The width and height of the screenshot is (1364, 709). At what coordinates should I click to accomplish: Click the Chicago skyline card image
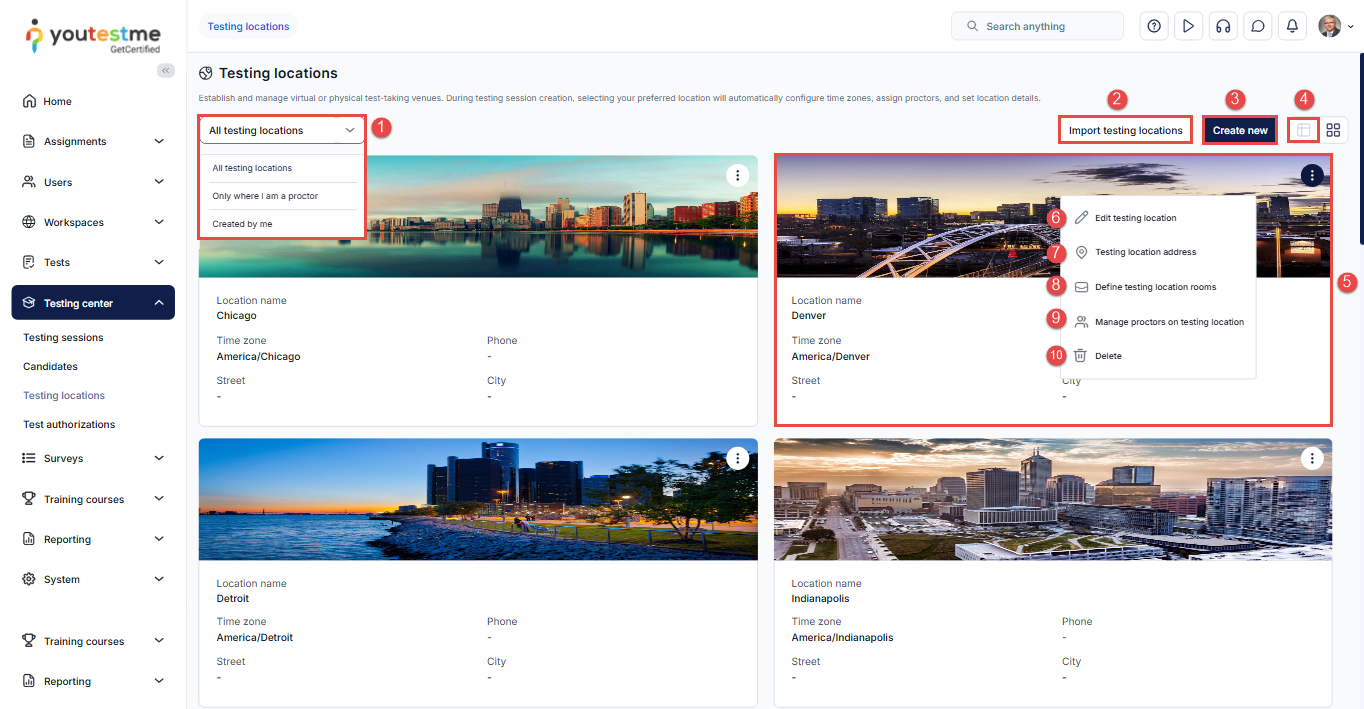[x=478, y=216]
